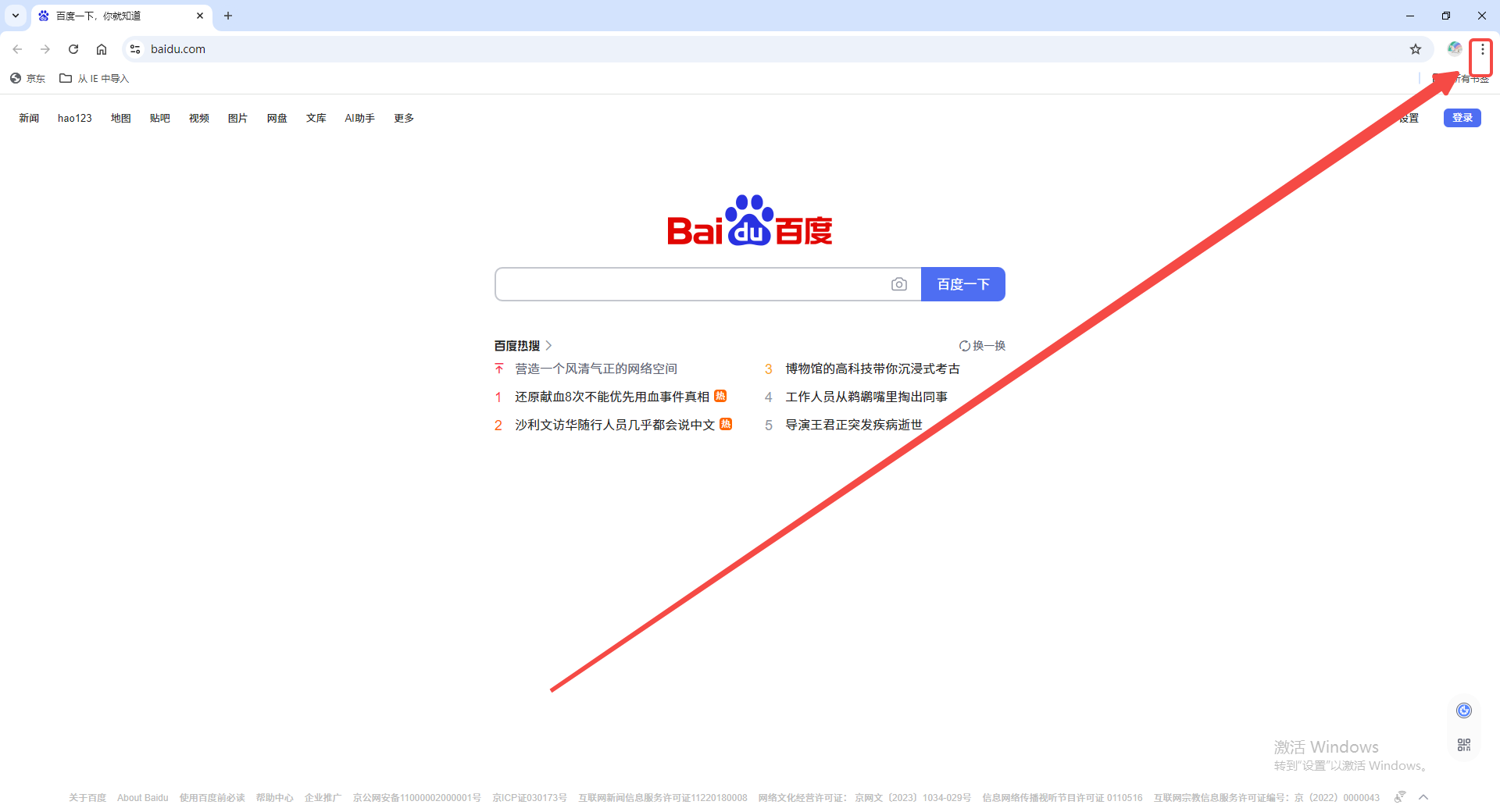Open 企业推广 footer link
The height and width of the screenshot is (812, 1500).
coord(323,798)
